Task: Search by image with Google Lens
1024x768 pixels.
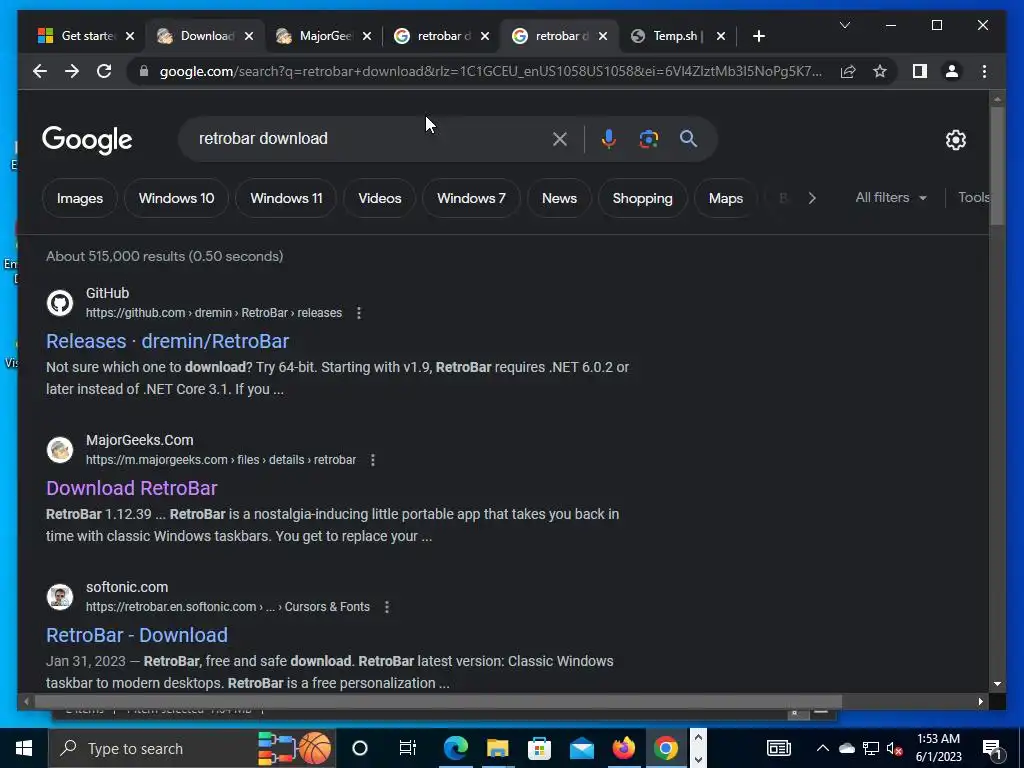Action: click(x=648, y=138)
